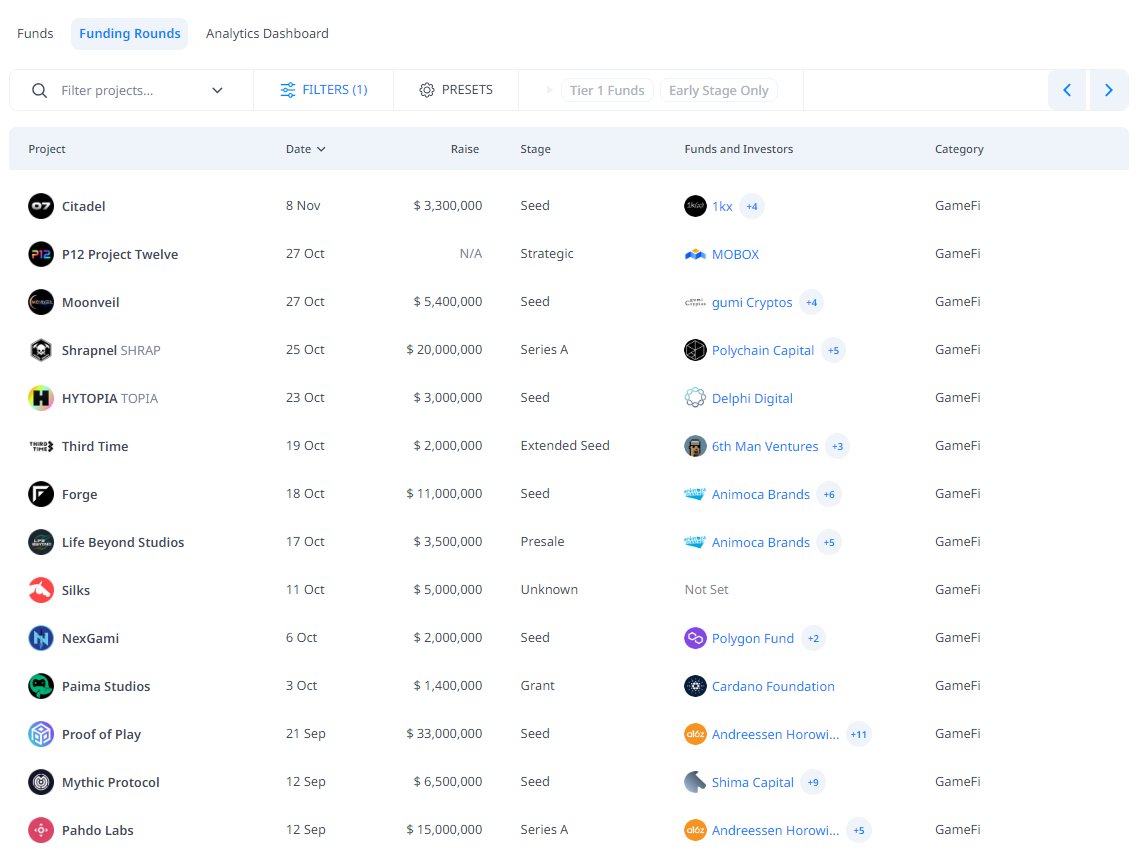Click the 1kx fund logo
Viewport: 1138px width, 858px height.
click(x=695, y=206)
